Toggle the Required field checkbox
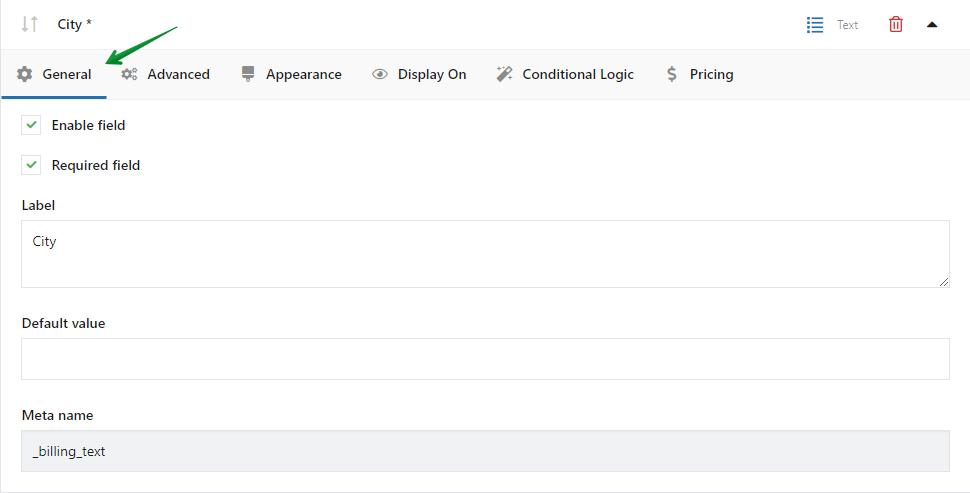Image resolution: width=970 pixels, height=493 pixels. 32,165
